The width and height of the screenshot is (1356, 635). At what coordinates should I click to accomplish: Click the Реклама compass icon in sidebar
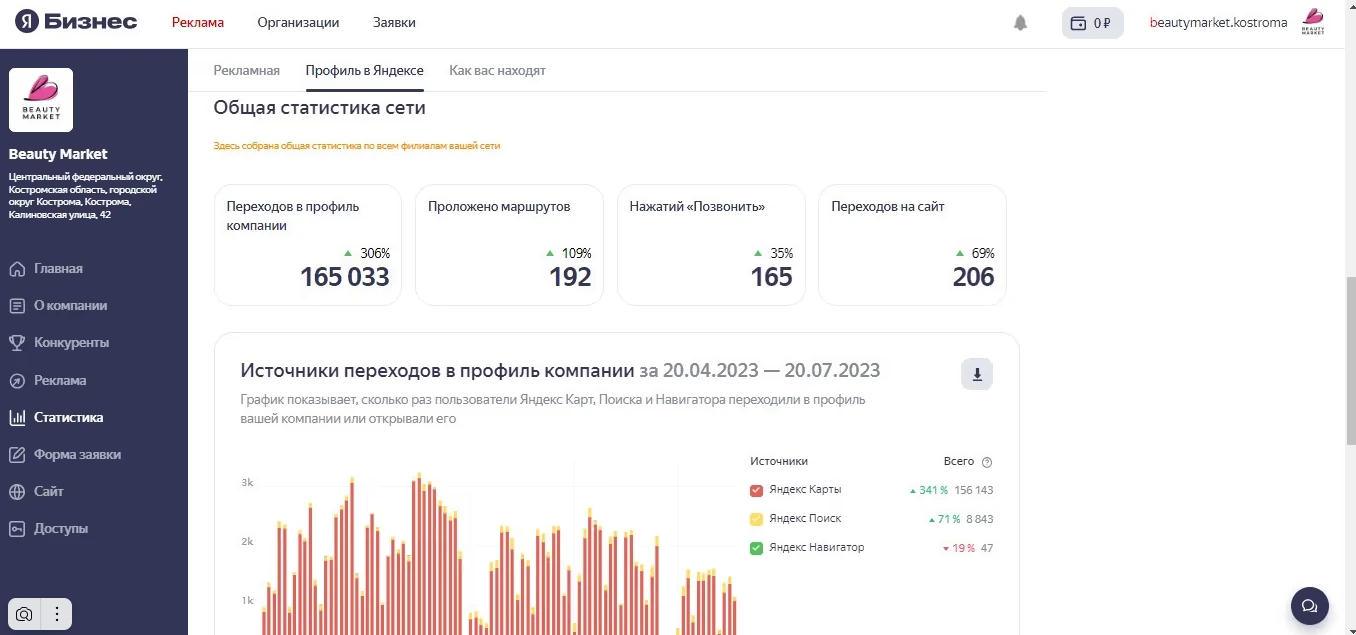click(x=17, y=381)
